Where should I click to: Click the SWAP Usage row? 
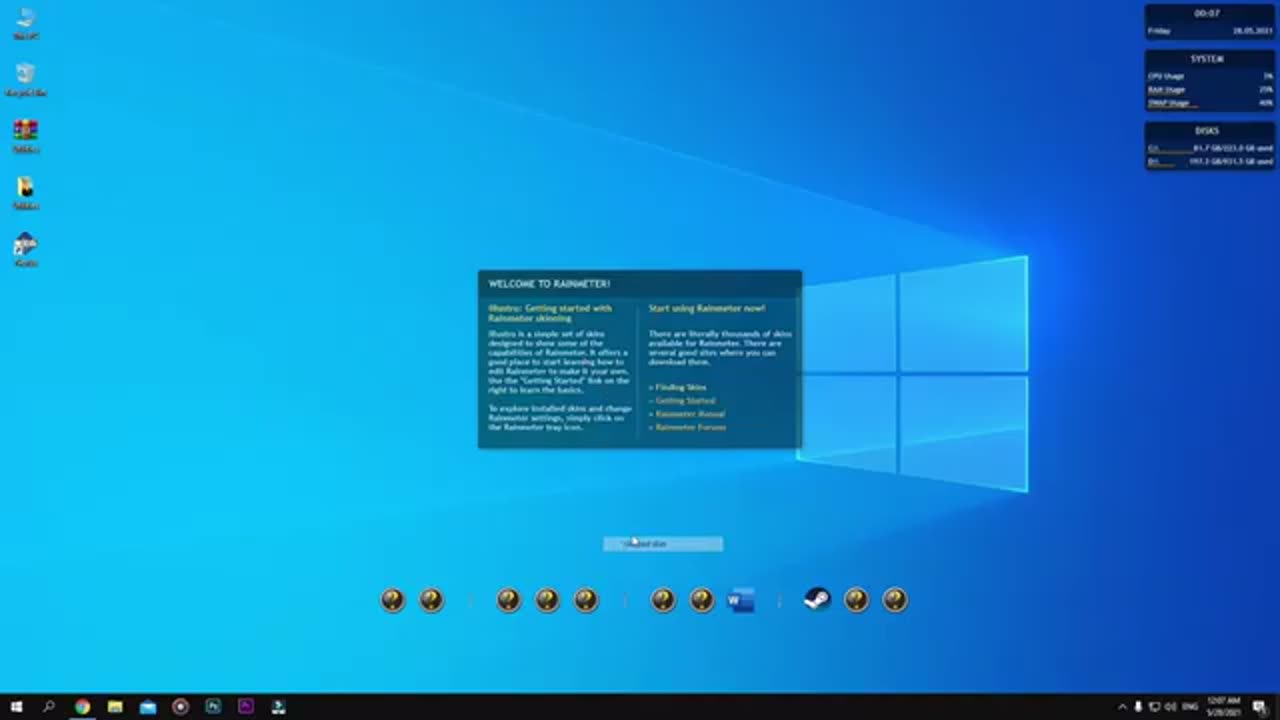coord(1210,103)
